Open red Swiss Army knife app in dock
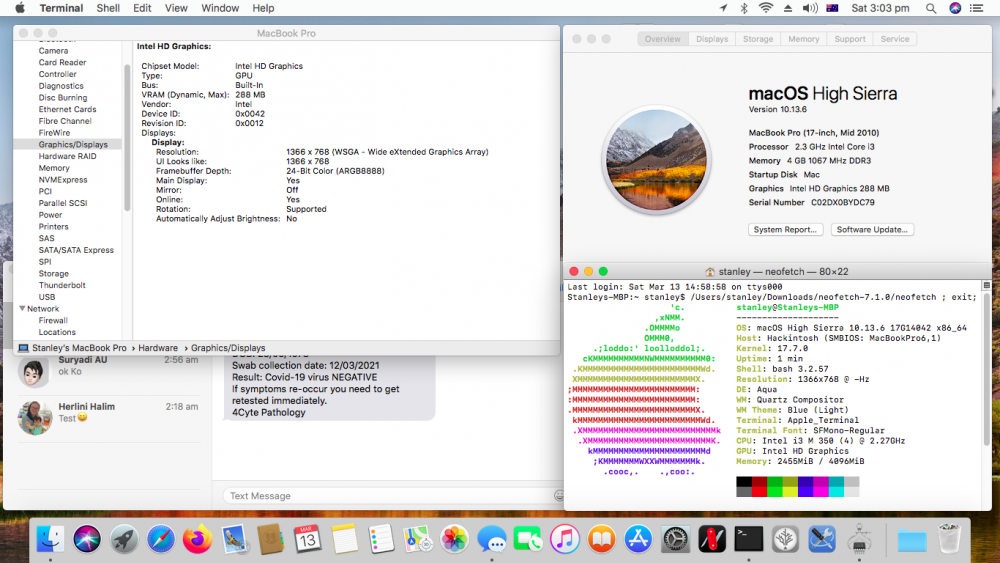Image resolution: width=1000 pixels, height=563 pixels. (712, 539)
